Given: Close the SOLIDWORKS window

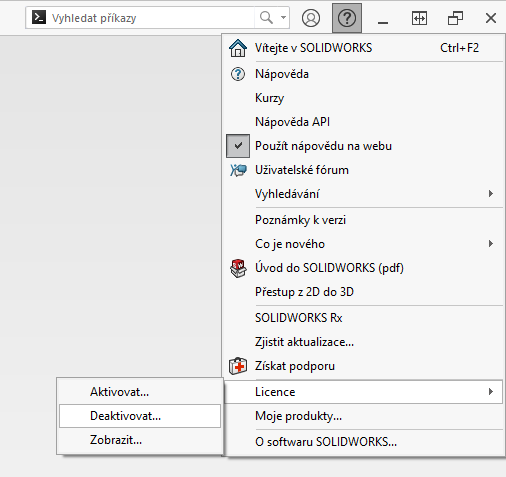Looking at the screenshot, I should (x=491, y=18).
